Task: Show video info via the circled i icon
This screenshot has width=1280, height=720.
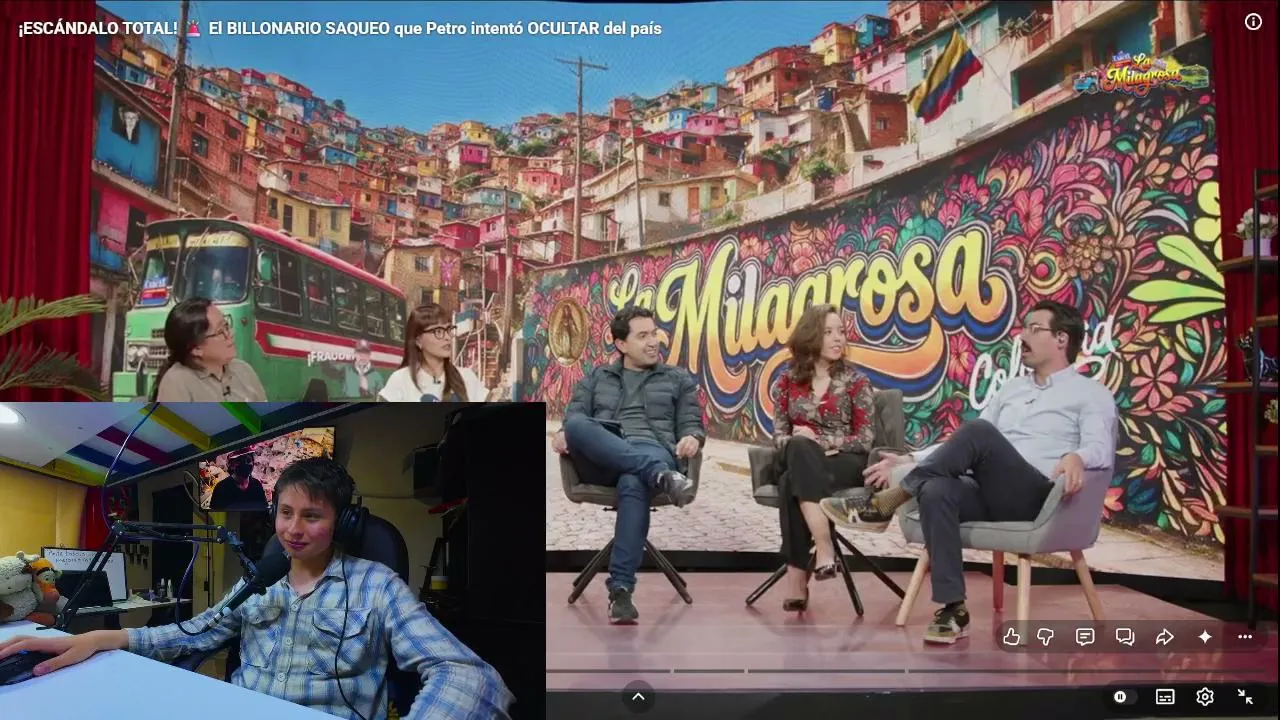Action: (1253, 22)
